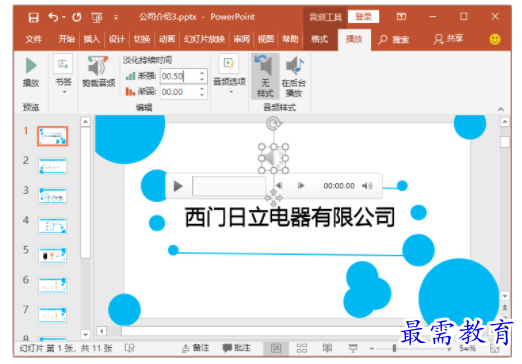The width and height of the screenshot is (522, 364).
Task: Start slideshow from beginning in quick access toolbar
Action: (x=97, y=17)
